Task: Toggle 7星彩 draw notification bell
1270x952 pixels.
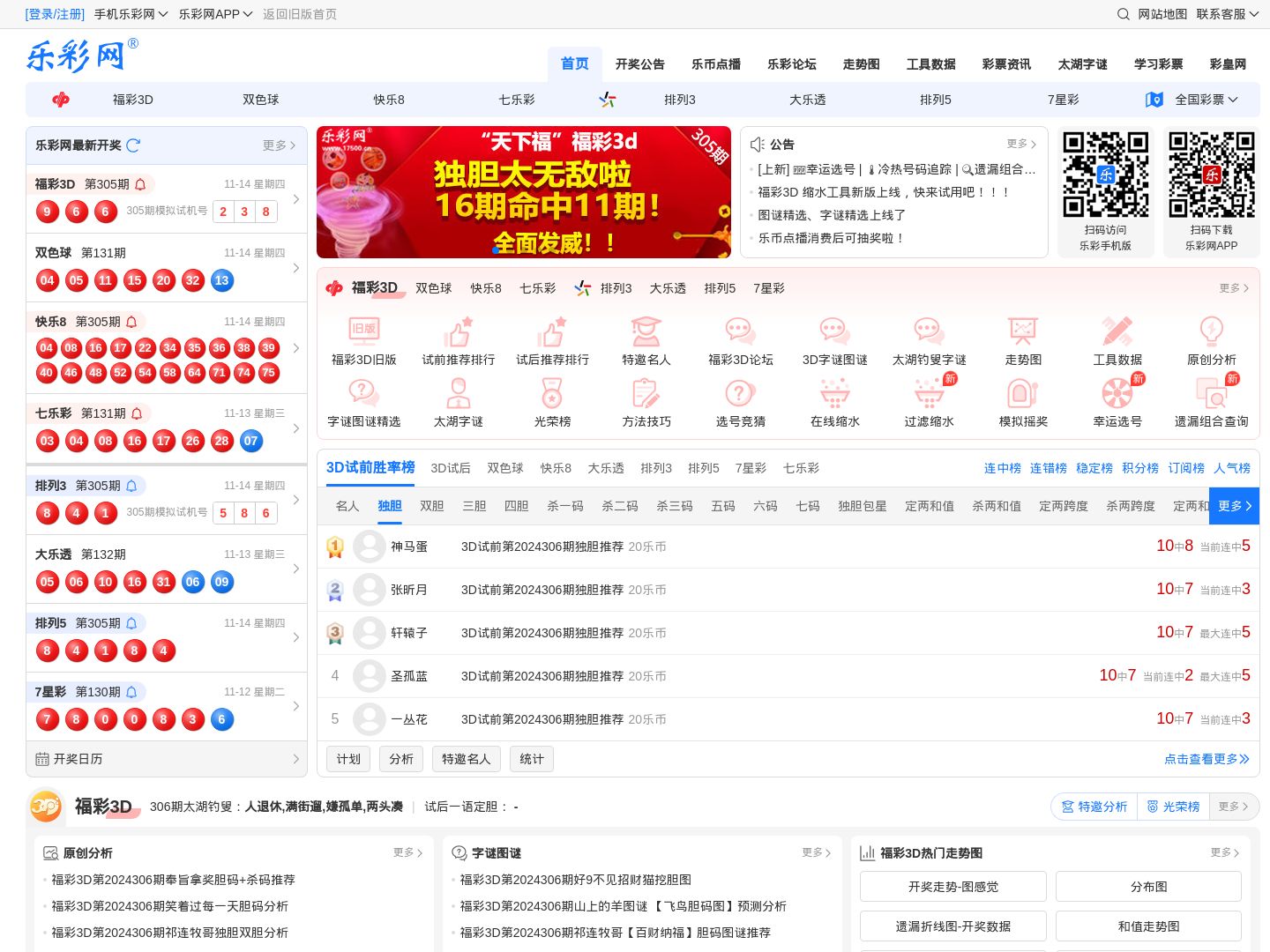Action: (131, 692)
